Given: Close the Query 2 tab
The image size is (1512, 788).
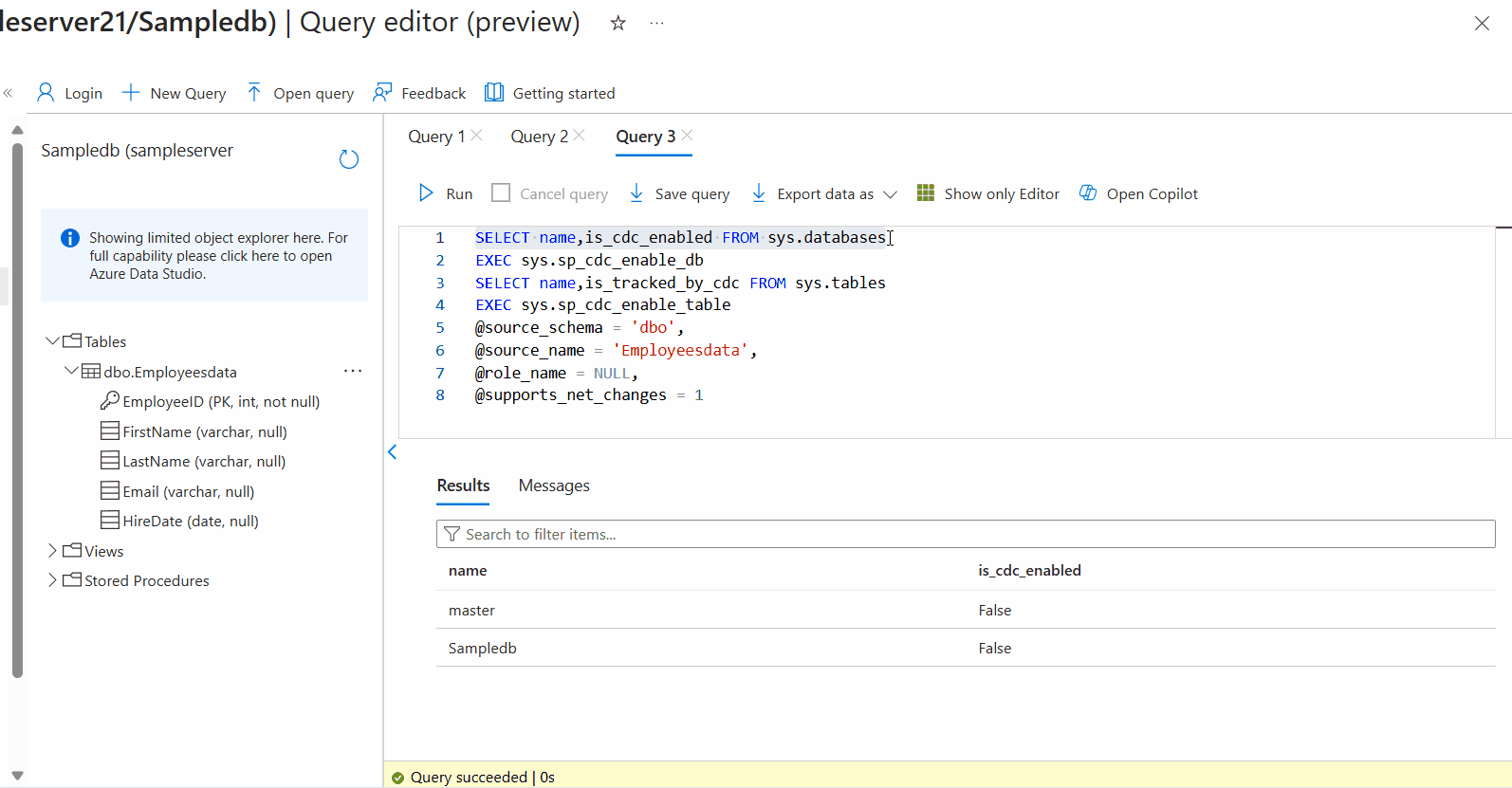Looking at the screenshot, I should coord(580,135).
